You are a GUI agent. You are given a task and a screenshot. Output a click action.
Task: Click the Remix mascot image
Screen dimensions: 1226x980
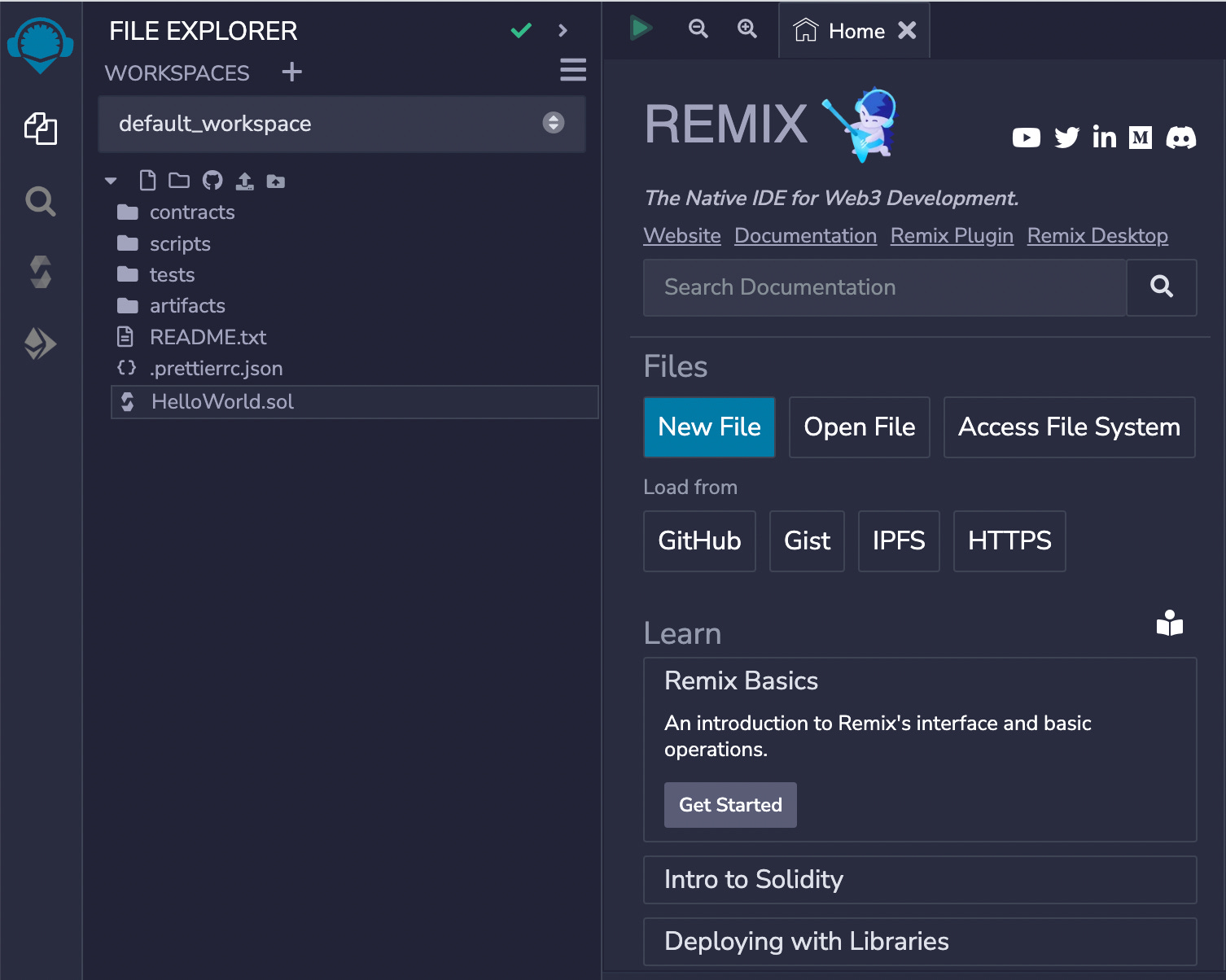coord(861,125)
